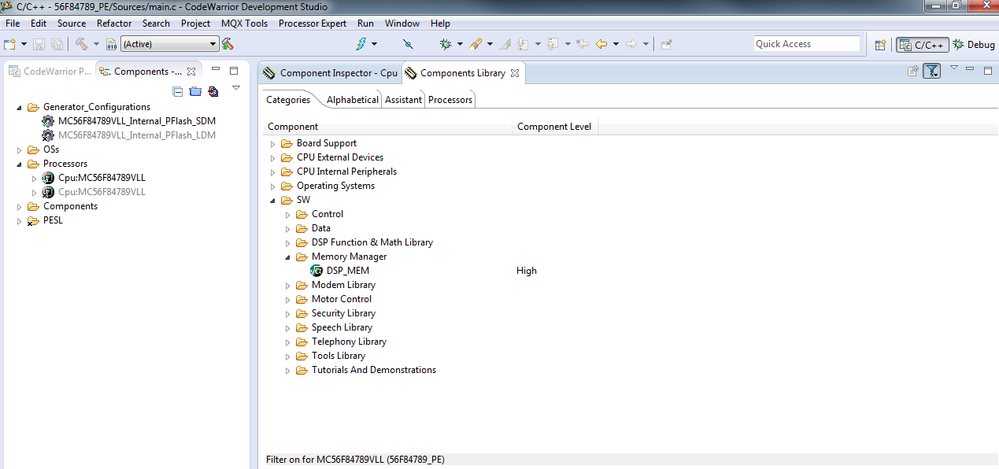Click the High component level value
Viewport: 999px width, 469px height.
tap(526, 271)
